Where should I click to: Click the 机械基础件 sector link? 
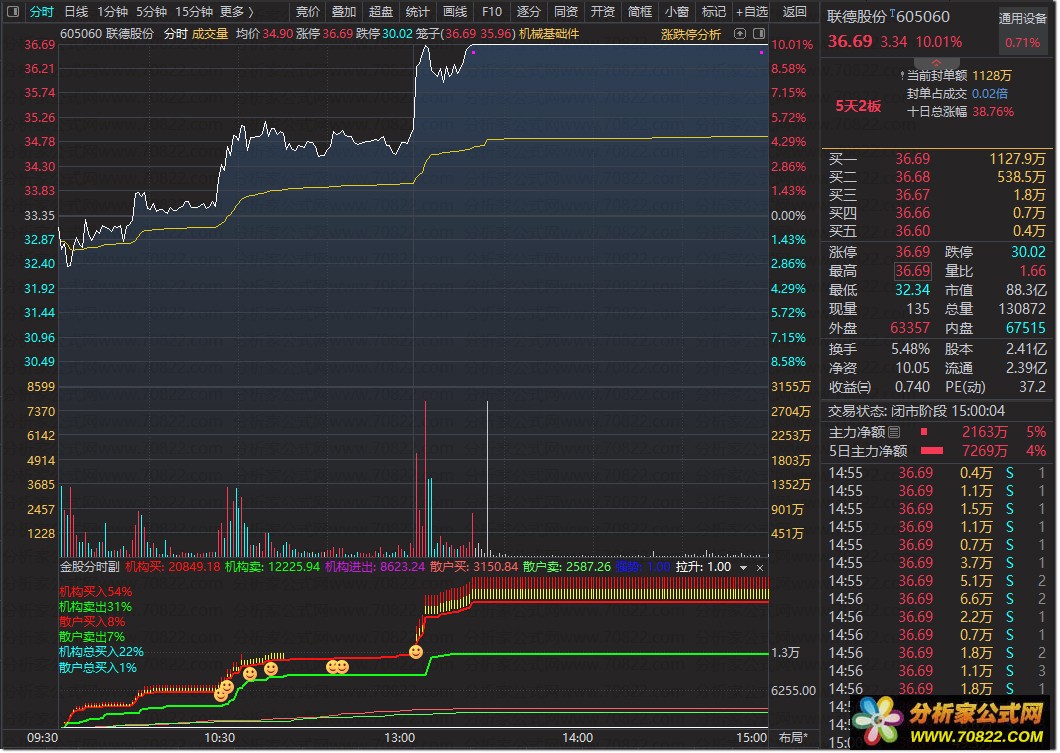tap(548, 34)
